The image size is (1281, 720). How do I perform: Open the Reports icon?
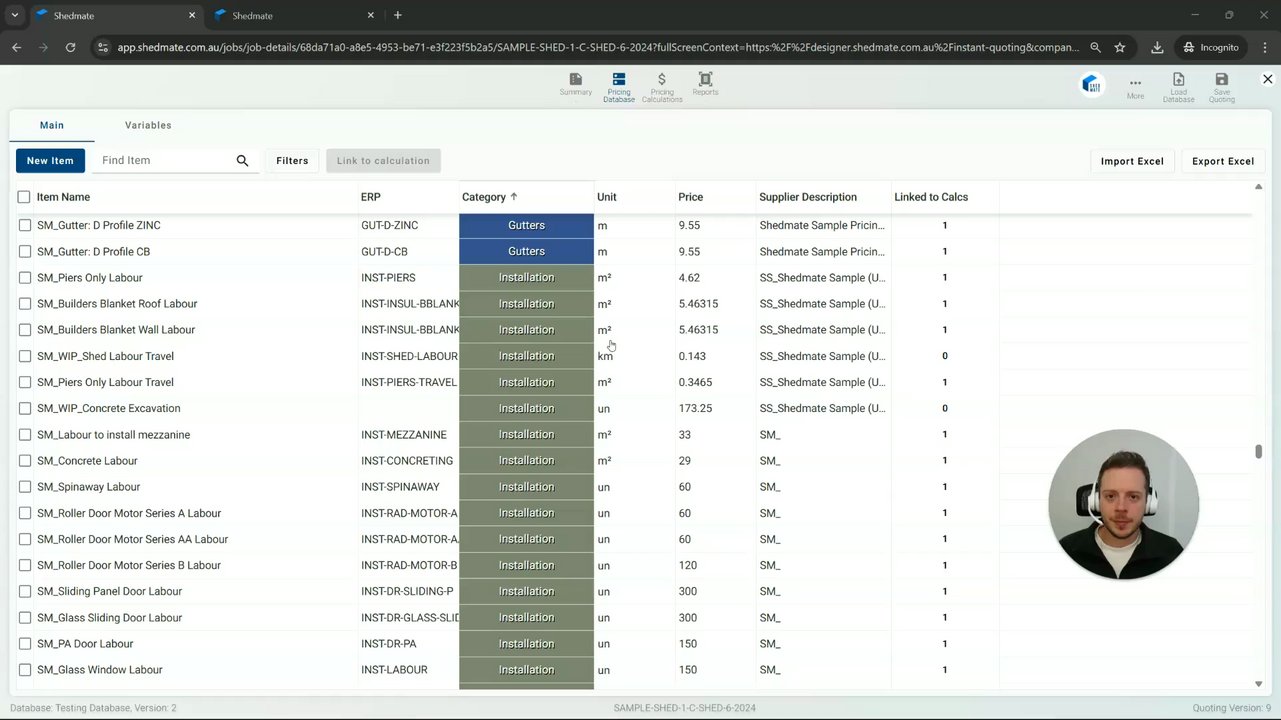pos(705,84)
